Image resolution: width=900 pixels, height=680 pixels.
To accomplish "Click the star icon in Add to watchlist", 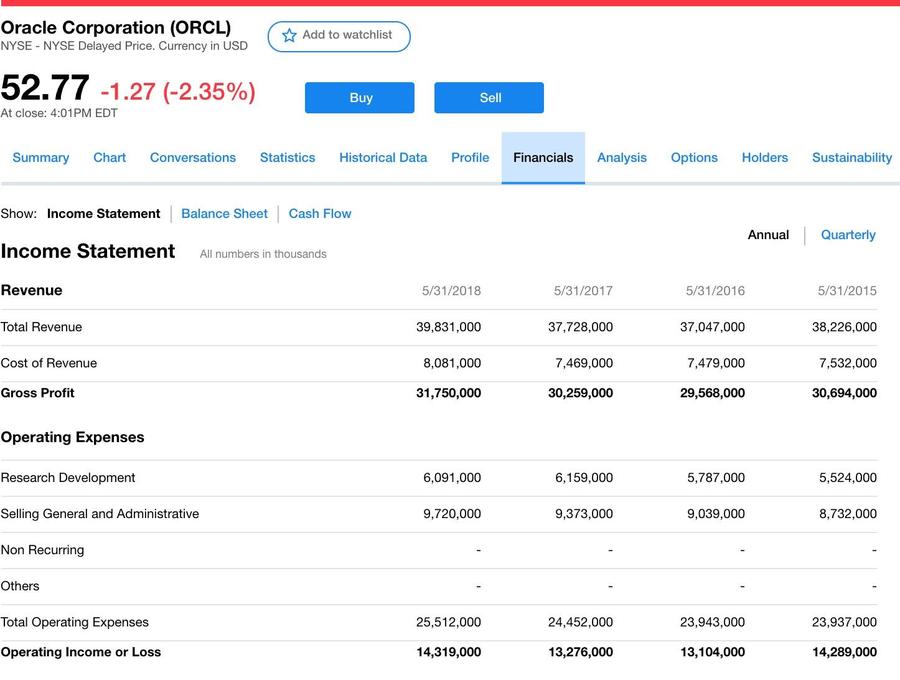I will click(x=289, y=36).
